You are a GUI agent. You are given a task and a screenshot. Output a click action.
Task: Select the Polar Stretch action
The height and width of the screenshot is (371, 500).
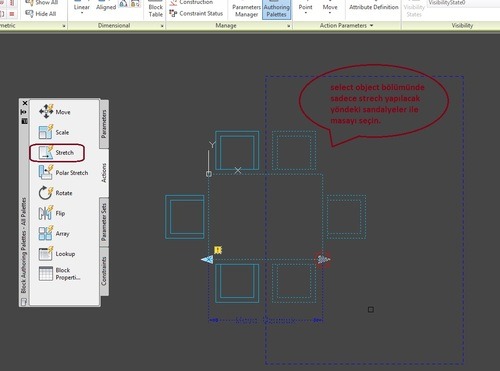(x=63, y=173)
